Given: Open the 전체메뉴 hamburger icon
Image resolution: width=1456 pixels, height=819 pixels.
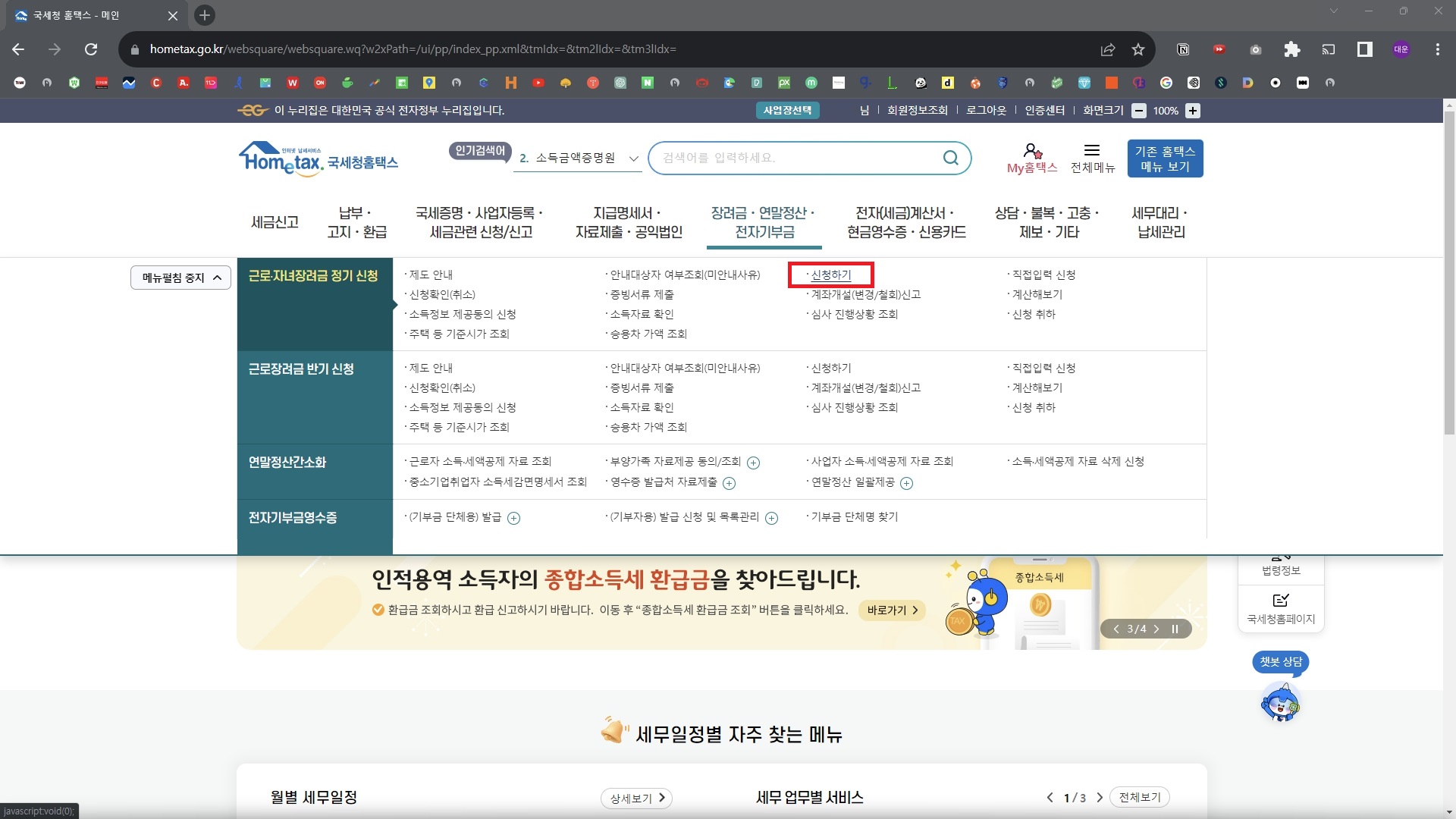Looking at the screenshot, I should pyautogui.click(x=1092, y=157).
